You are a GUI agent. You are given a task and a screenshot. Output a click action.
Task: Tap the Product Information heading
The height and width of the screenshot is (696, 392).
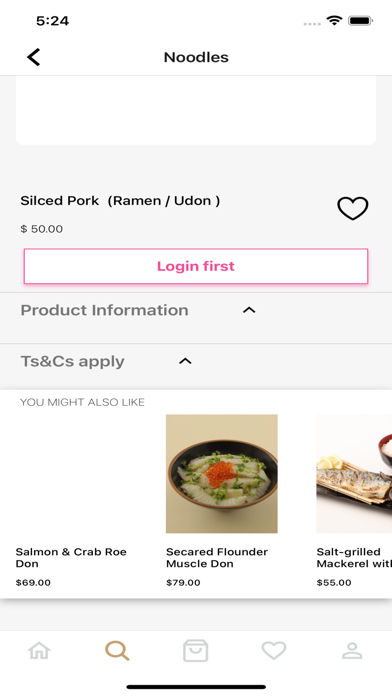click(105, 310)
